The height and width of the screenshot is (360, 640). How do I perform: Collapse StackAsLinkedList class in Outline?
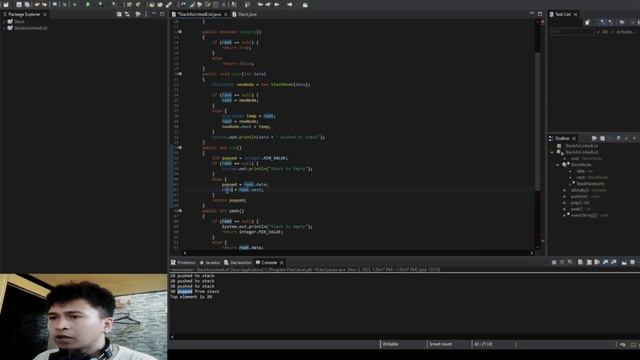552,152
